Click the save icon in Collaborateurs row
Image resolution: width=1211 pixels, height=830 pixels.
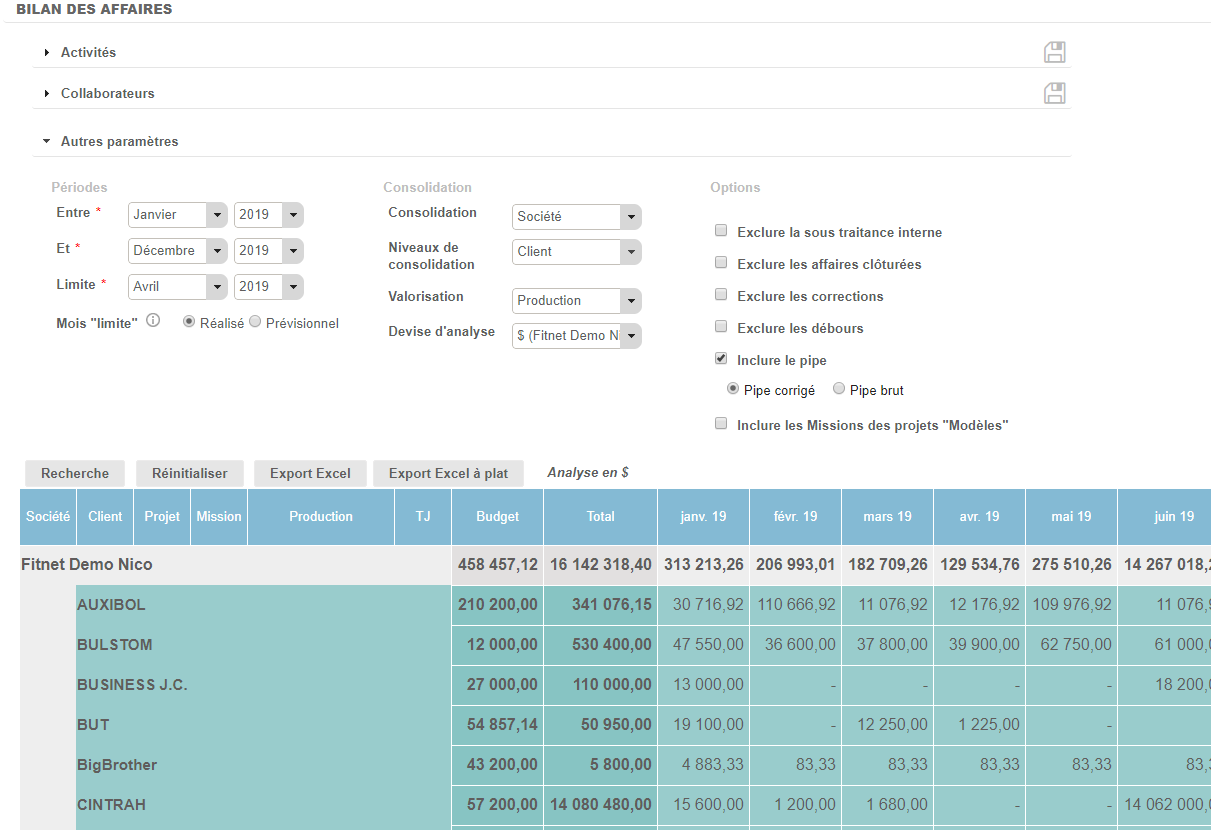(1054, 94)
